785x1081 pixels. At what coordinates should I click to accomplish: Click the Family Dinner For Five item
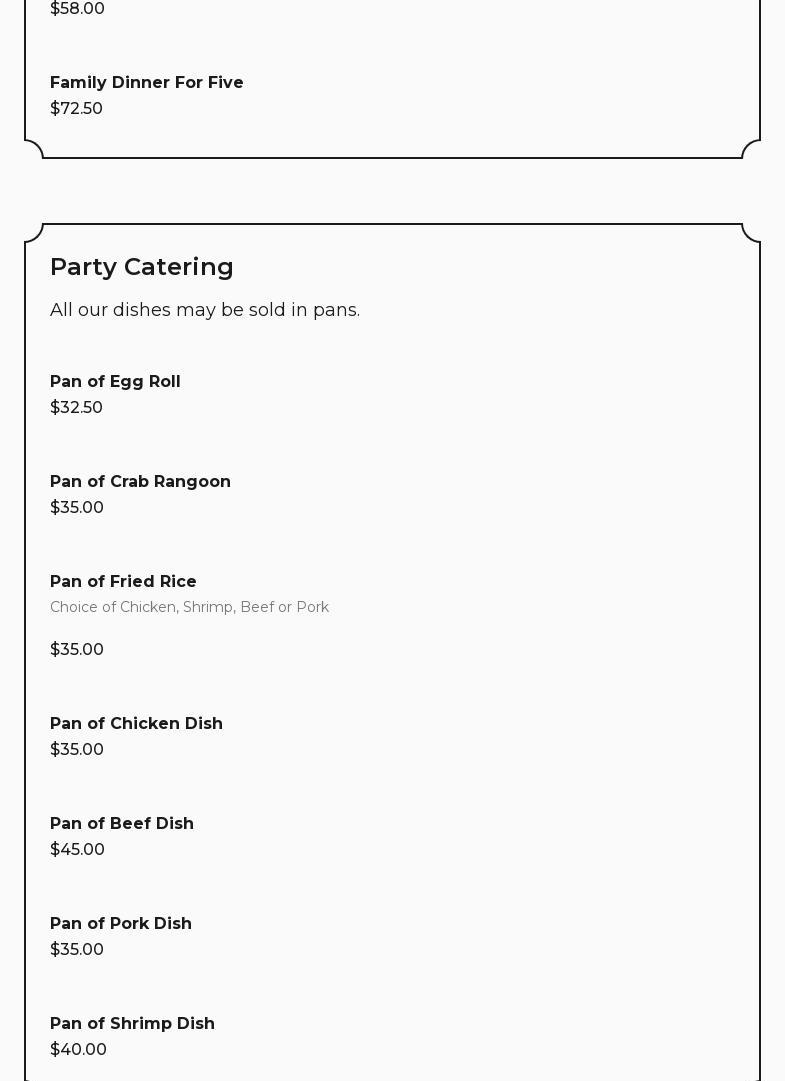click(x=146, y=82)
